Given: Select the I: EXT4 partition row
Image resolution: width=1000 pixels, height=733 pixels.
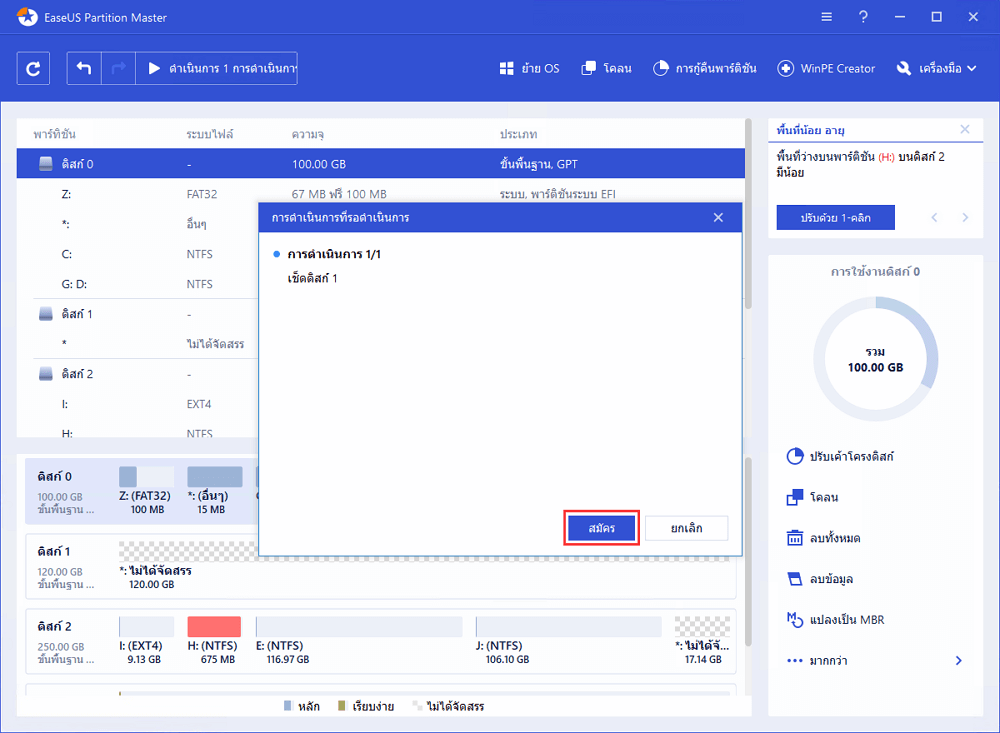Looking at the screenshot, I should tap(138, 404).
